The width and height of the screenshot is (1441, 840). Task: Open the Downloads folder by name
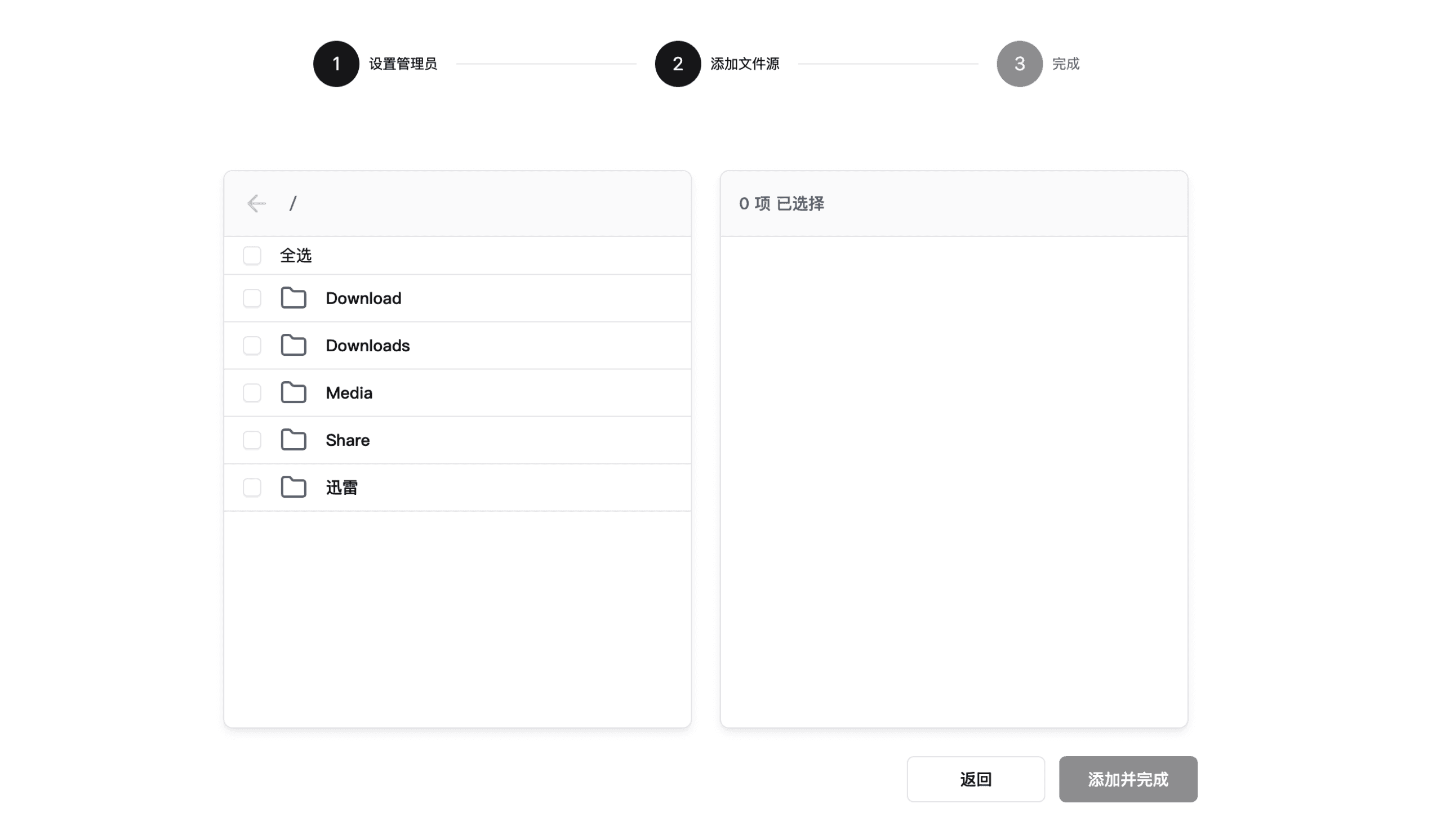coord(368,346)
